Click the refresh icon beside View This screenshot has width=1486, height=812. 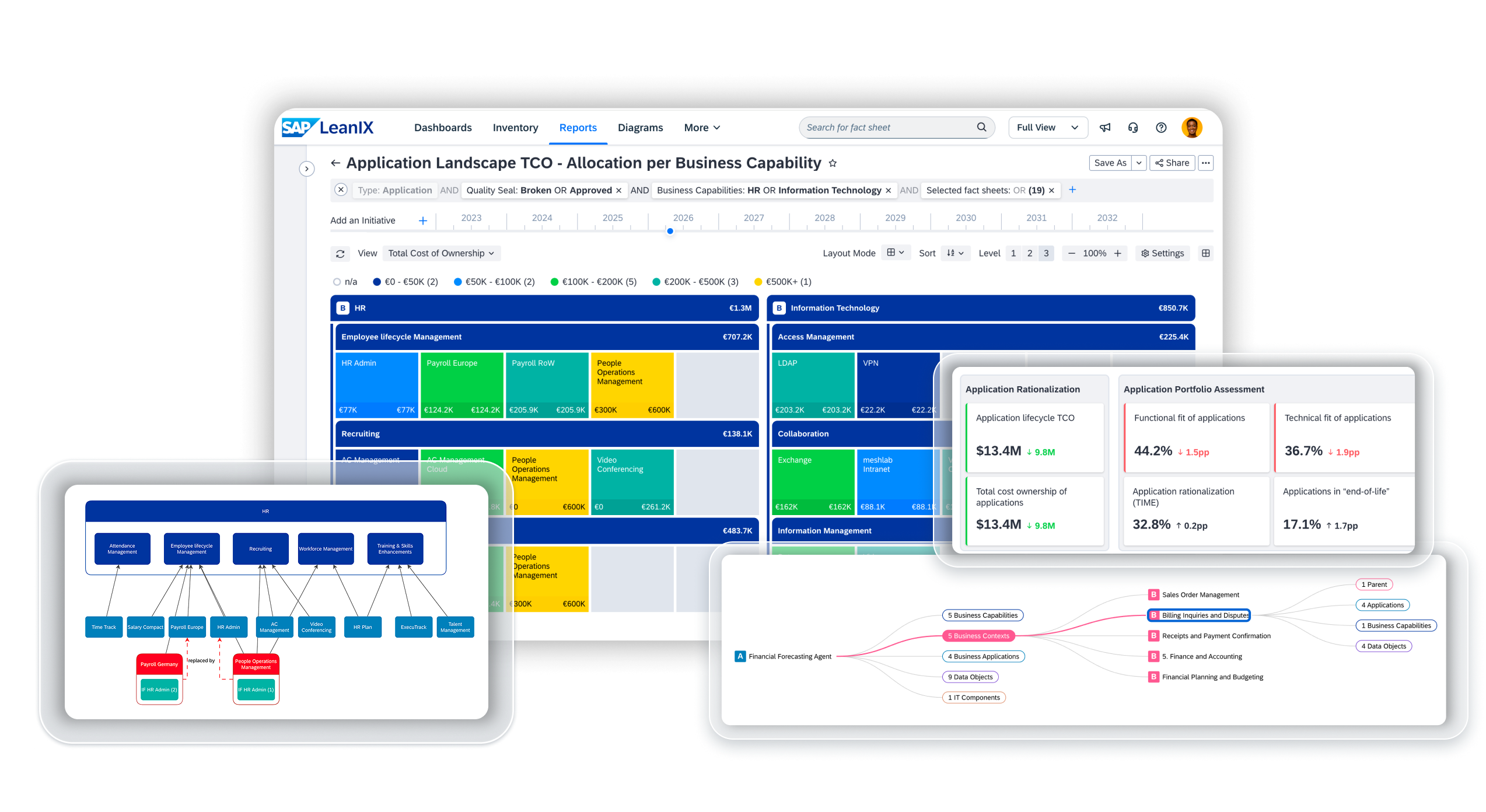tap(340, 254)
